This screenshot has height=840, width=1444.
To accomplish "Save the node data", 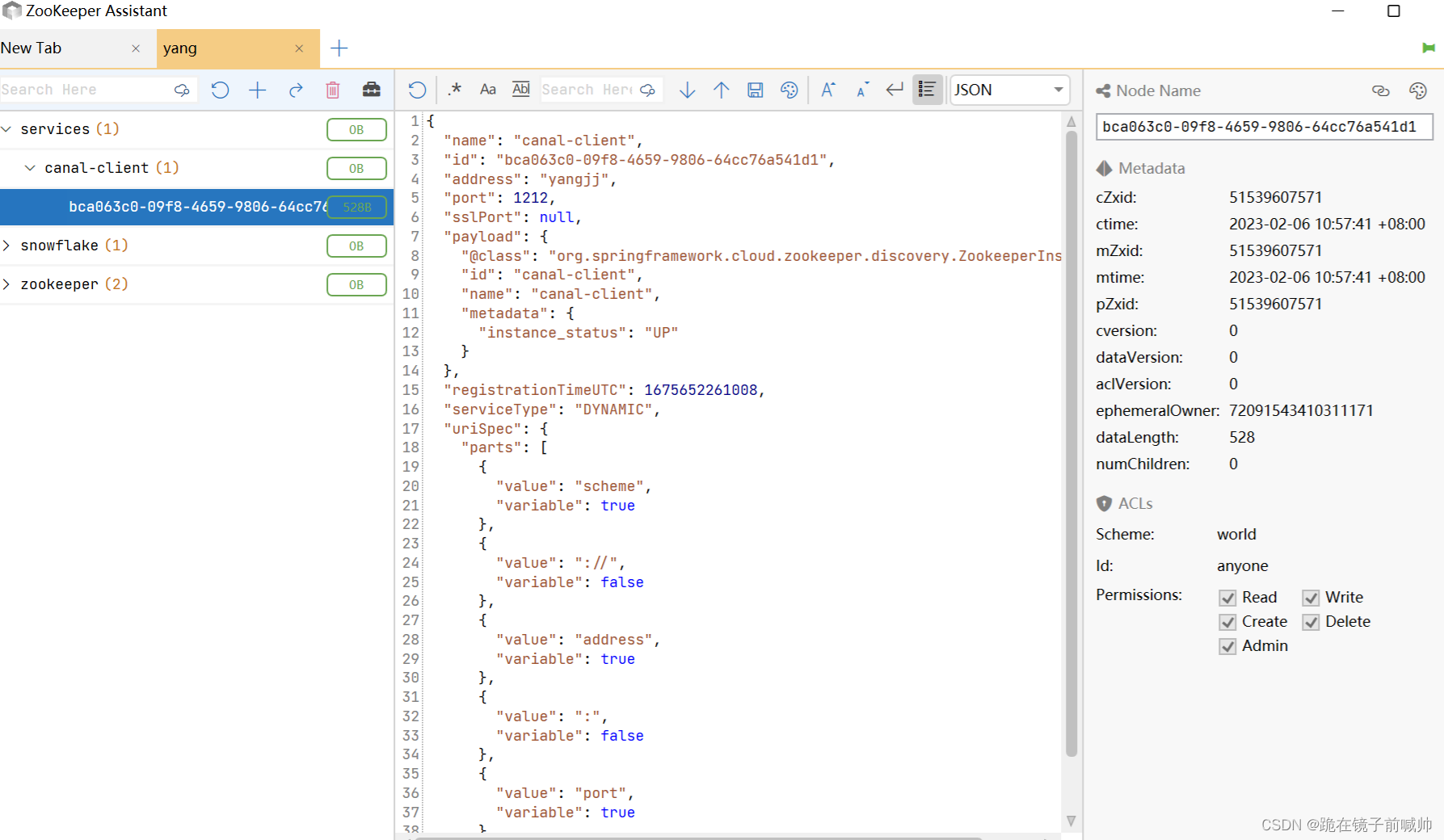I will (756, 90).
